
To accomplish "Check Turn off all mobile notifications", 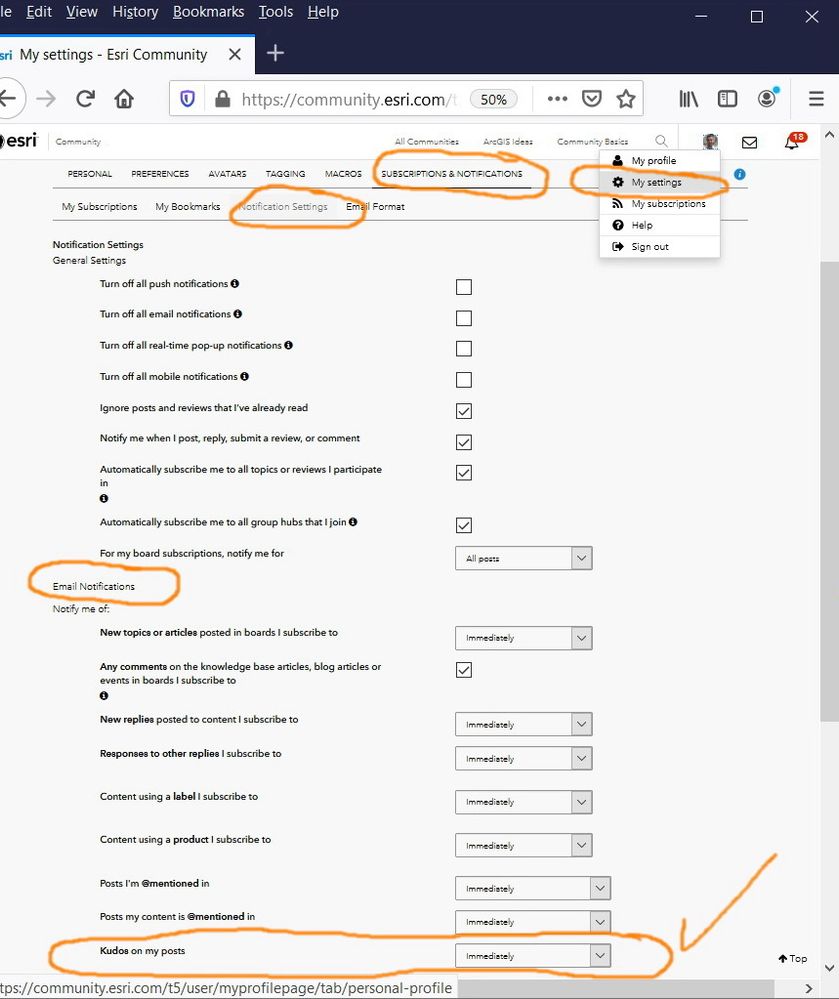I will [464, 380].
